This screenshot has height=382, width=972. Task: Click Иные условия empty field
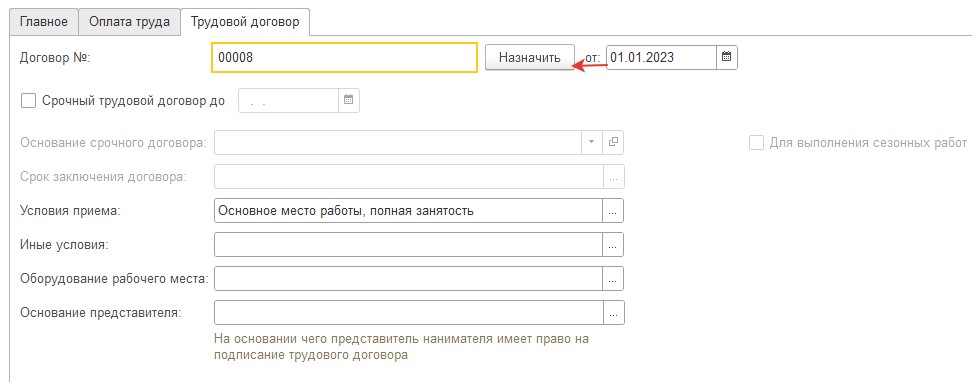(408, 244)
